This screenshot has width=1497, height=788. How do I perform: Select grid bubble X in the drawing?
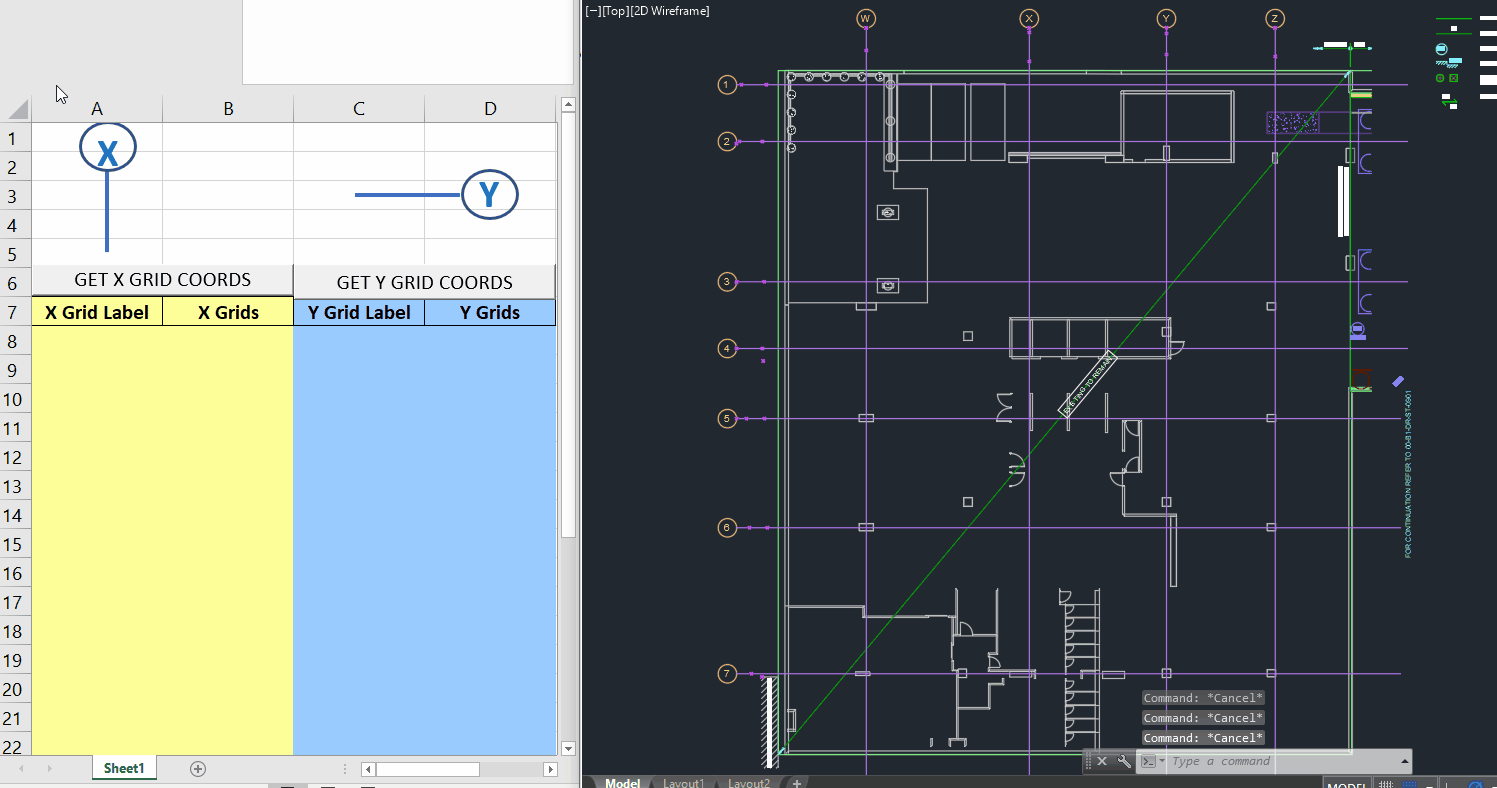click(1029, 18)
